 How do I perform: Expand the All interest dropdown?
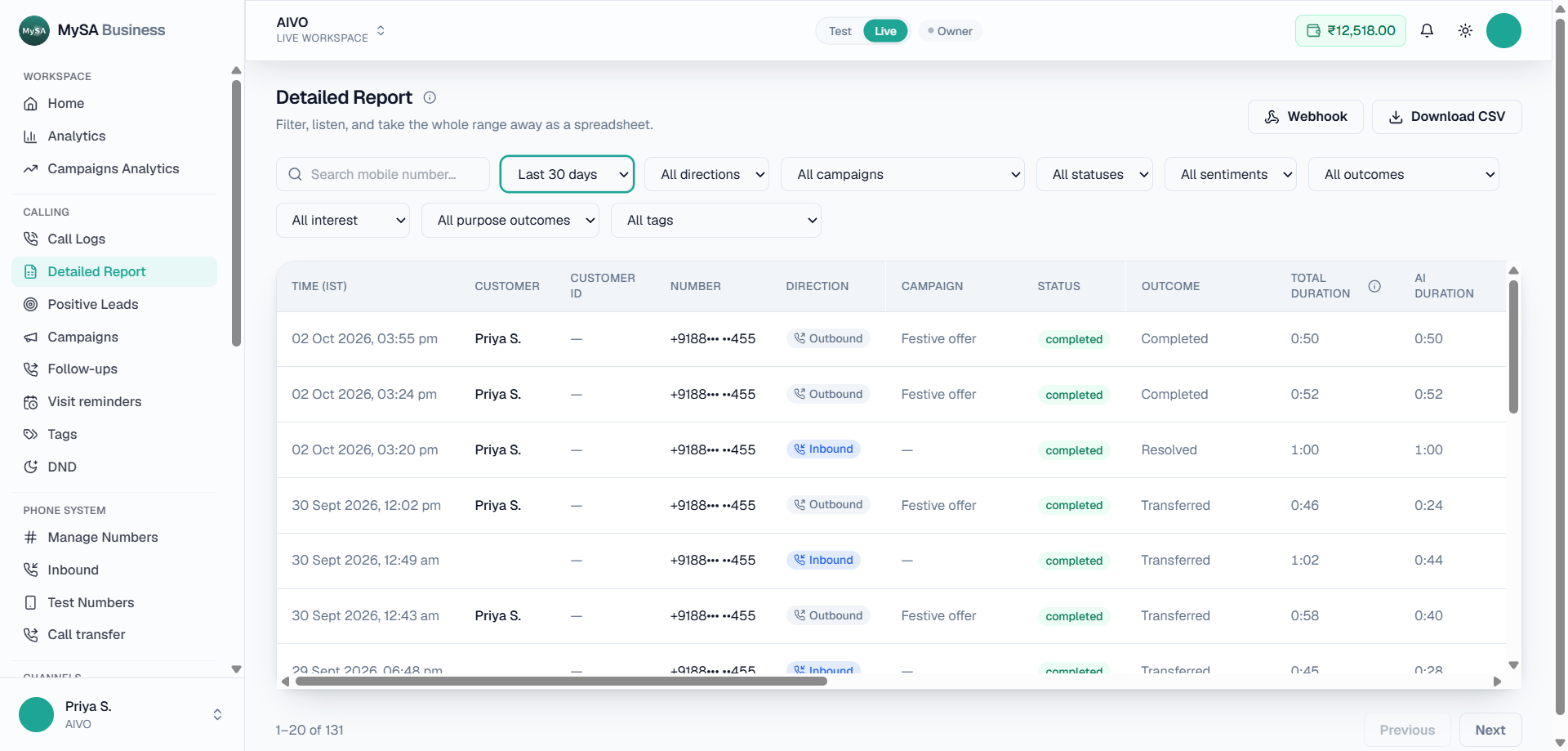pyautogui.click(x=343, y=220)
